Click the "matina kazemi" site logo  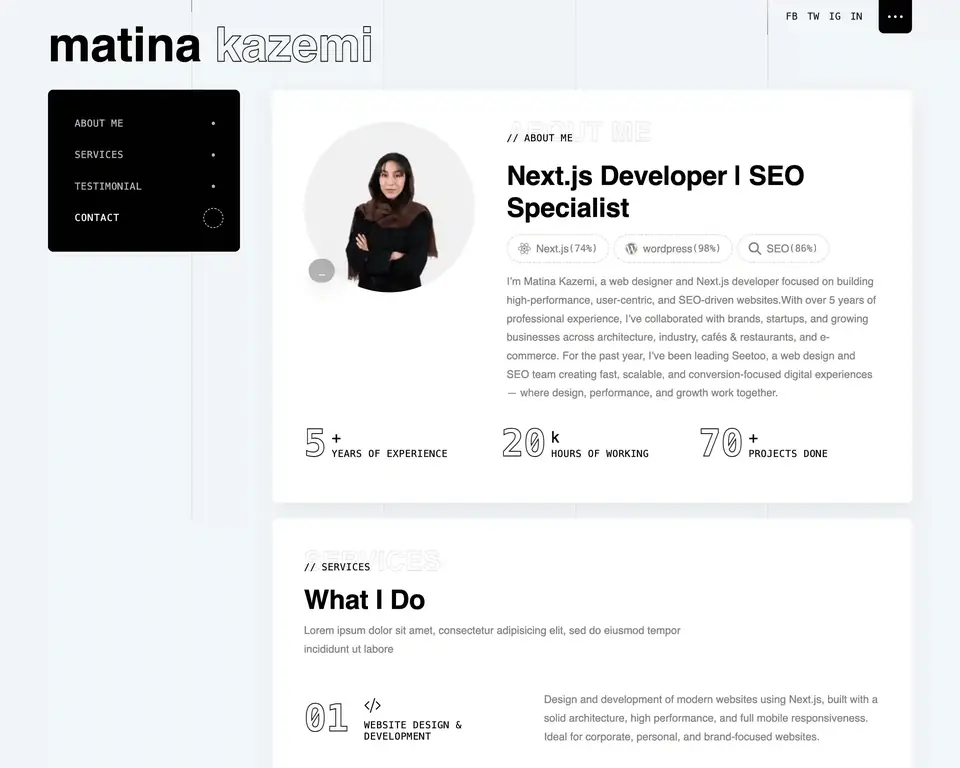pos(211,45)
